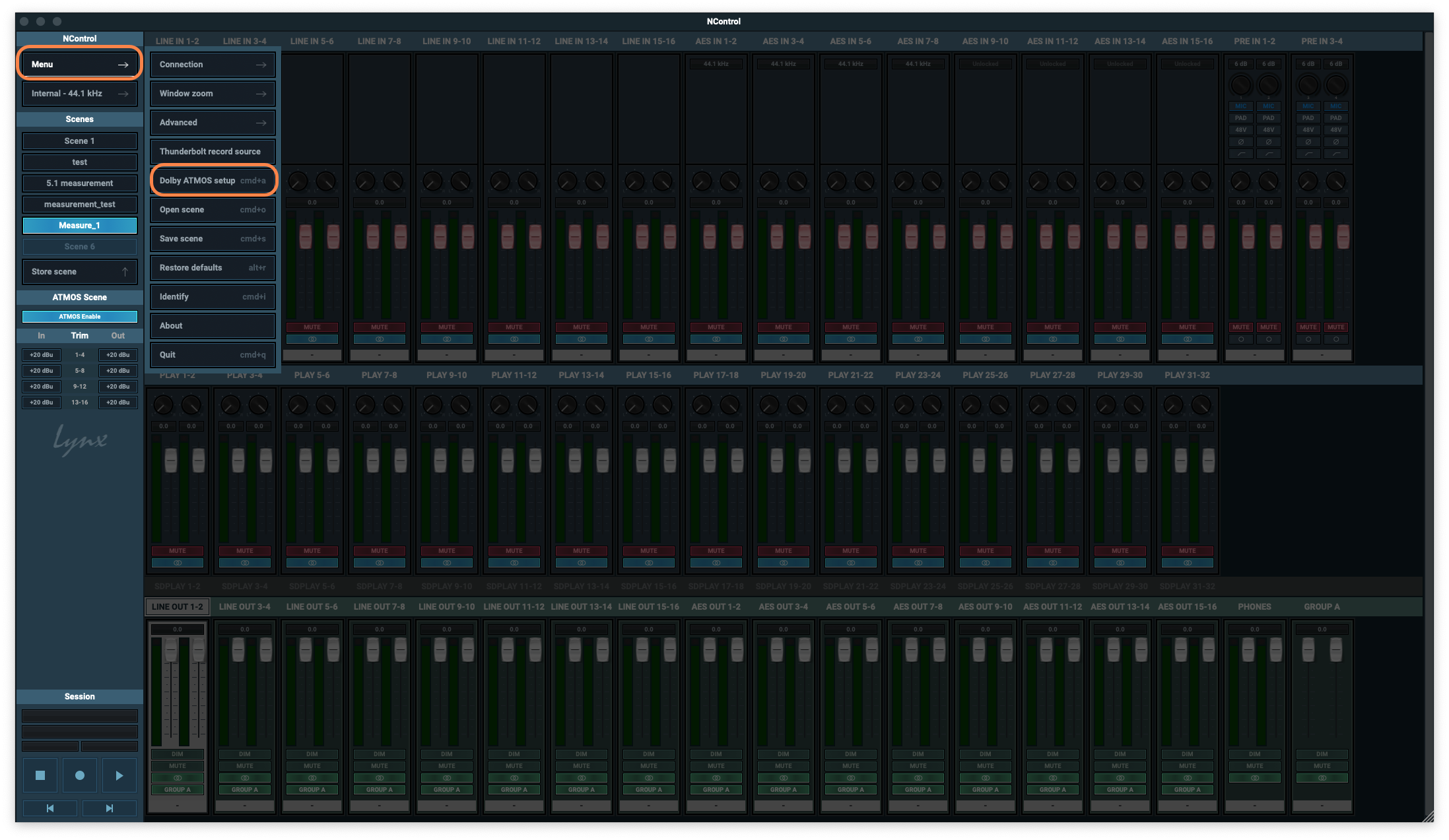Viewport: 1449px width, 840px height.
Task: Invert phase on PRE IN channel 1
Action: pos(1241,142)
